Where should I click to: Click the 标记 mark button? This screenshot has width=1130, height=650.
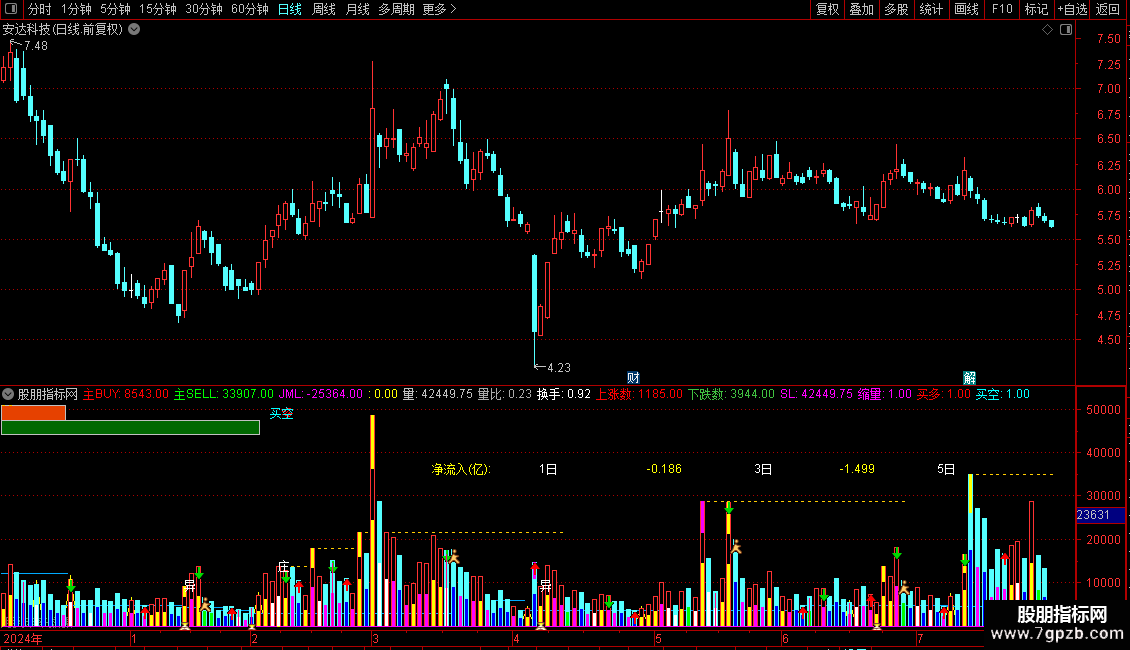pos(1036,9)
